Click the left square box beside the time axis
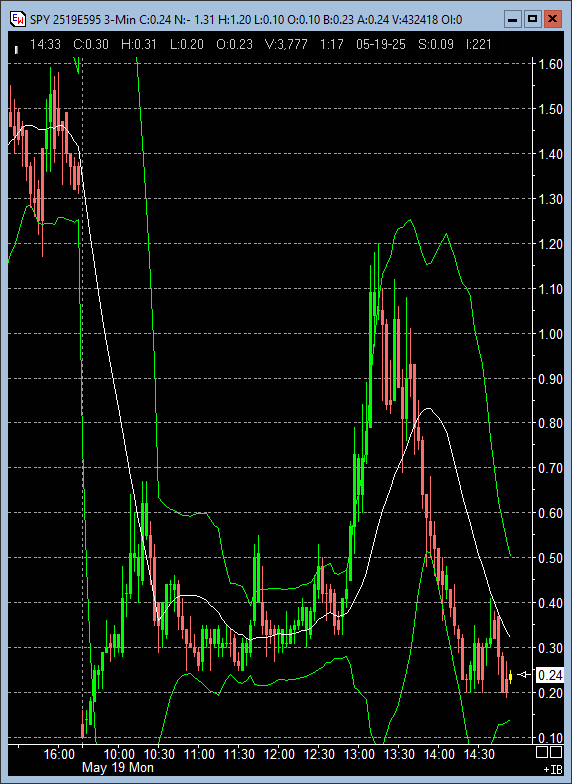 [x=542, y=752]
